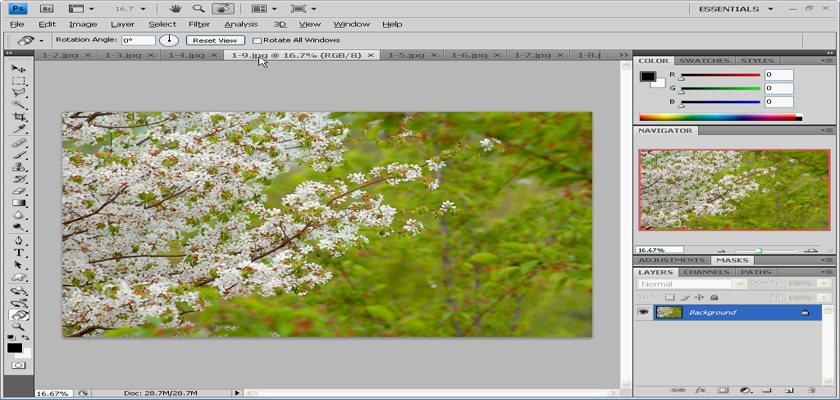Select the Gradient tool
Viewport: 840px width, 400px height.
(19, 203)
